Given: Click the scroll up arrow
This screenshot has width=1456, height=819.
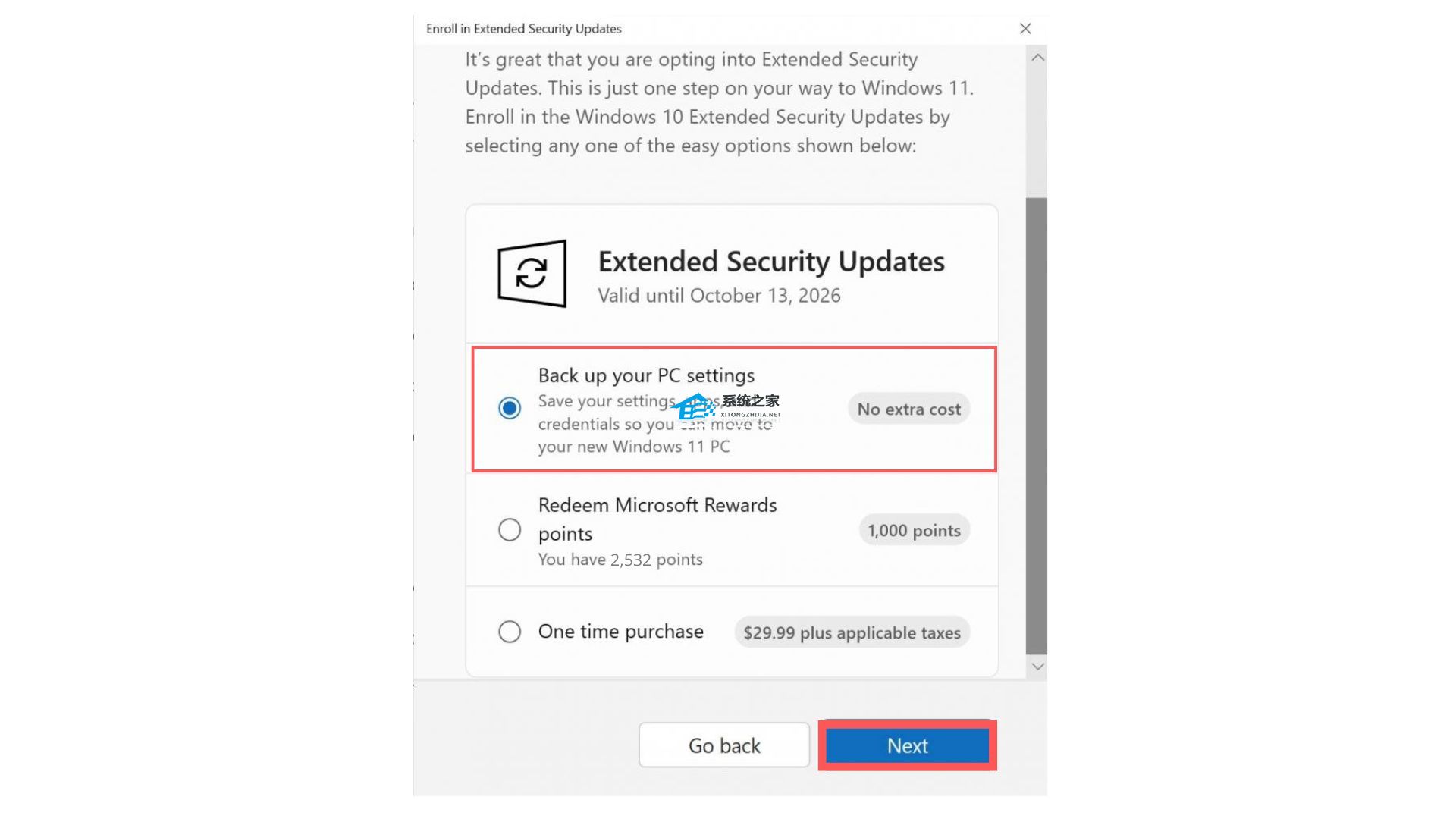Looking at the screenshot, I should pyautogui.click(x=1037, y=58).
